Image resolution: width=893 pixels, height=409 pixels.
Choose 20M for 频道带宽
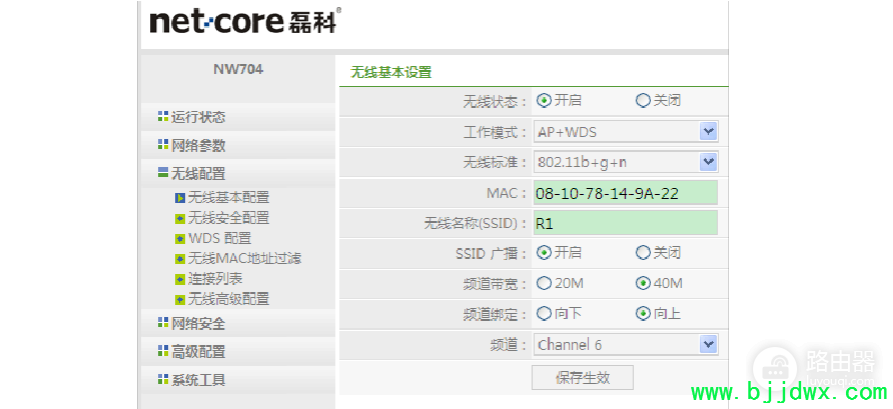coord(544,283)
